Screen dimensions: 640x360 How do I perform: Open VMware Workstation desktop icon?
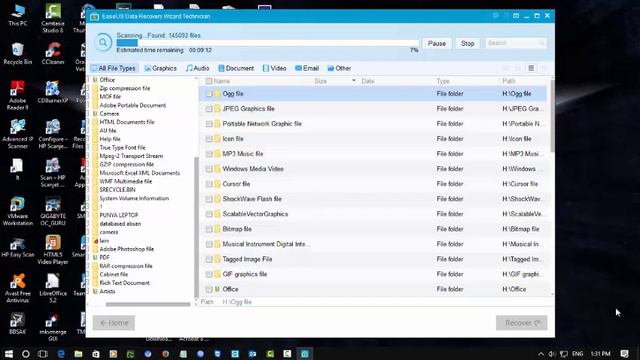pyautogui.click(x=18, y=211)
